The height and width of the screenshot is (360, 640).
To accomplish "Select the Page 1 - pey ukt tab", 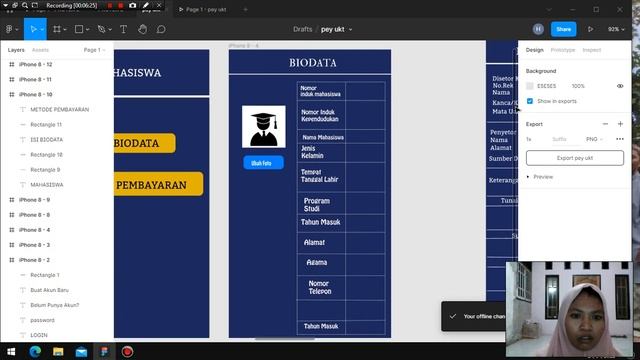I will point(203,9).
